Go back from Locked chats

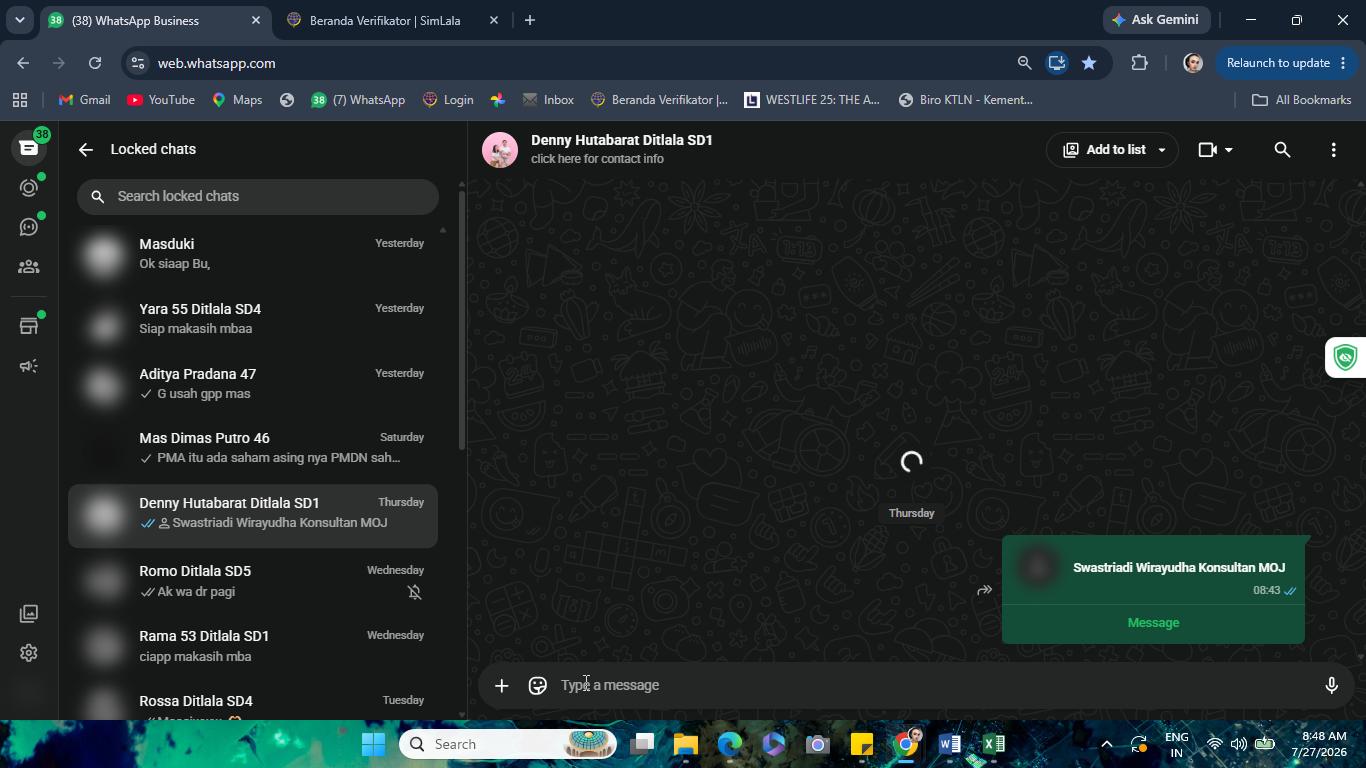pos(86,149)
